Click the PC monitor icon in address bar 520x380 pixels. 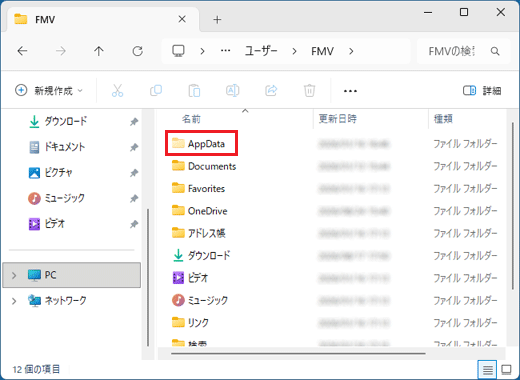click(x=178, y=51)
